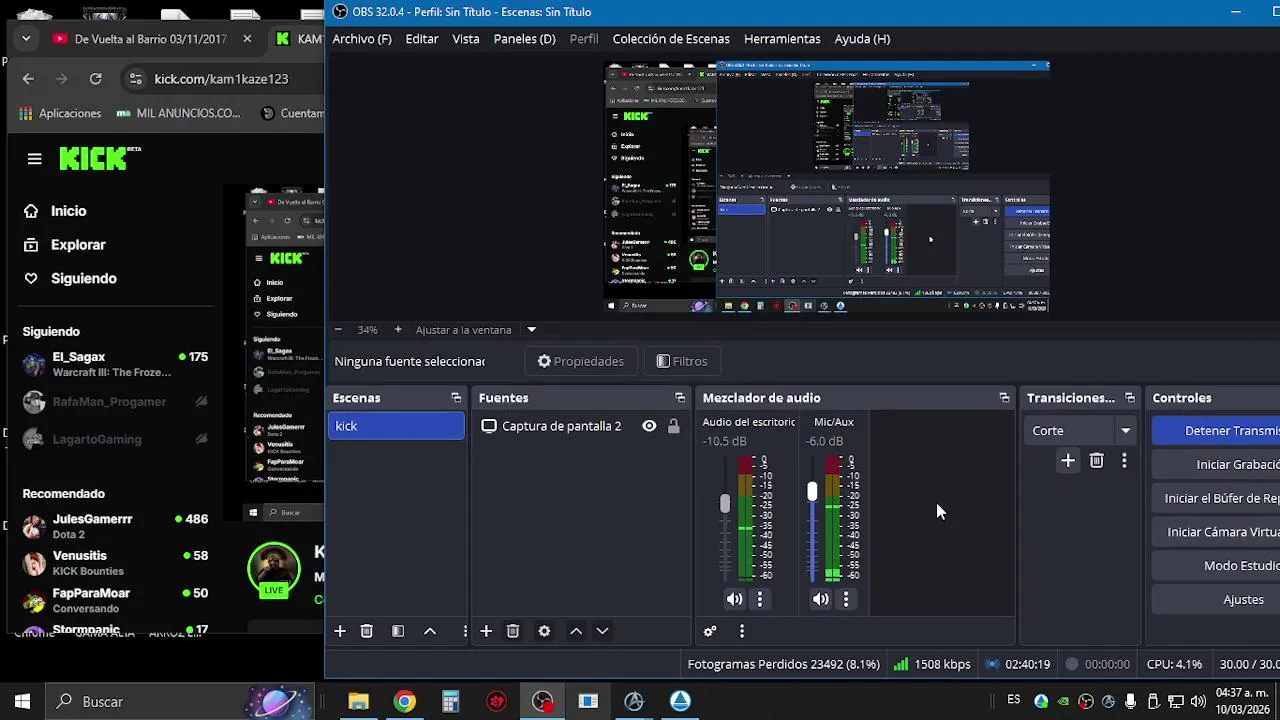This screenshot has height=720, width=1280.
Task: Open Audio del escritorio three-dot options
Action: pyautogui.click(x=760, y=599)
